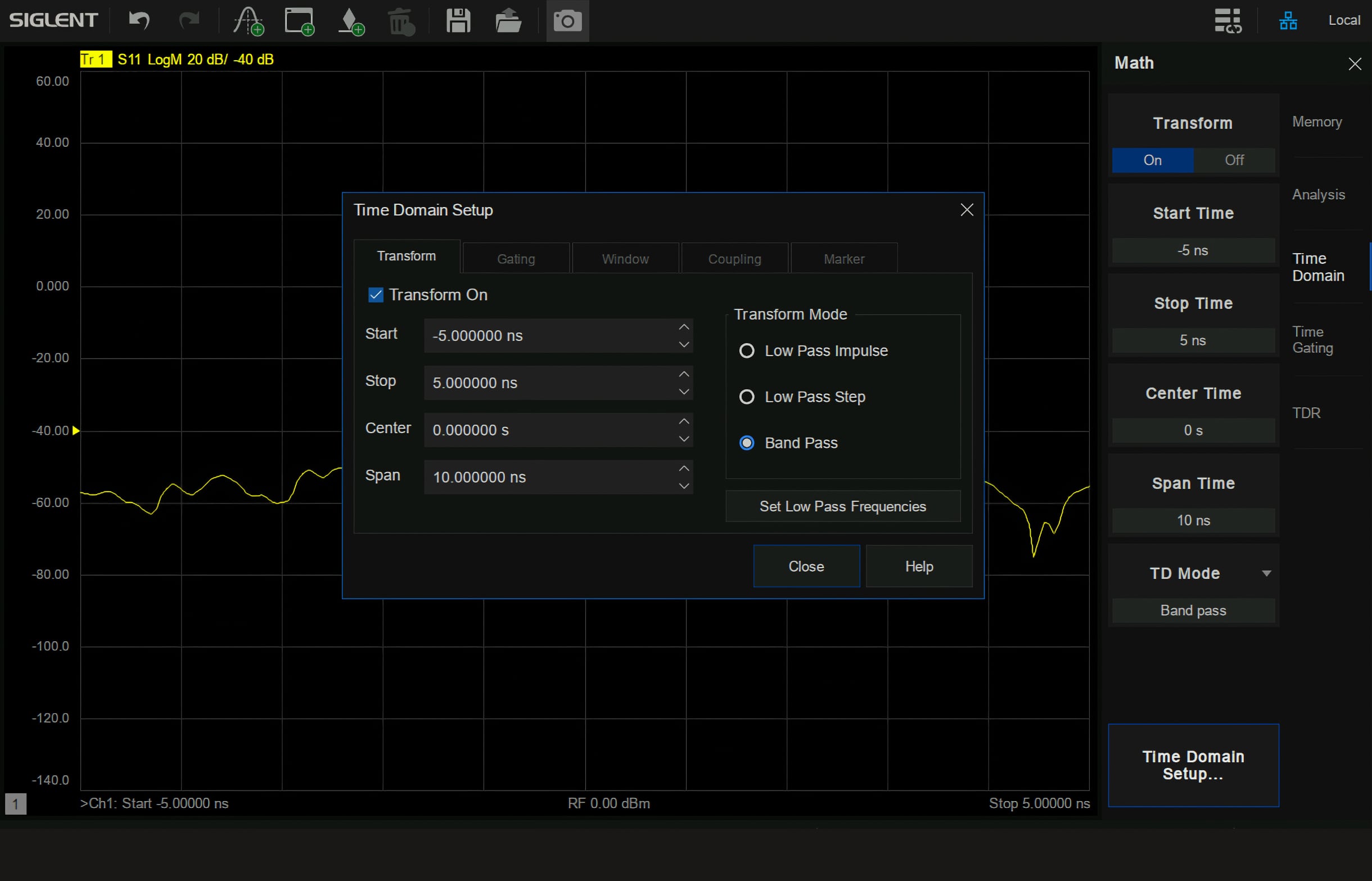The height and width of the screenshot is (881, 1372).
Task: Switch to the Gating tab
Action: click(x=516, y=259)
